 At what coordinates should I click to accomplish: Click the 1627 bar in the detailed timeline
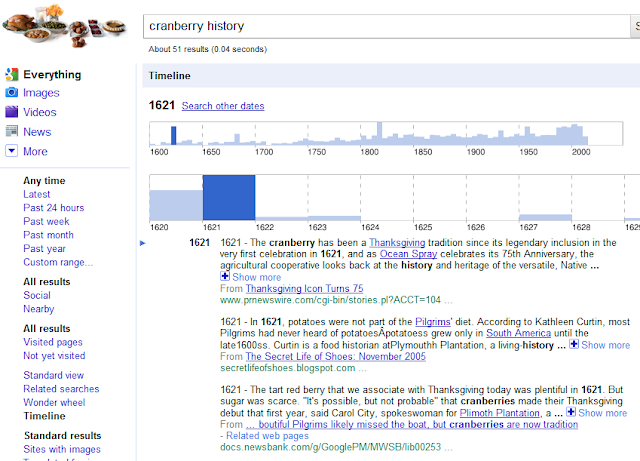[545, 218]
